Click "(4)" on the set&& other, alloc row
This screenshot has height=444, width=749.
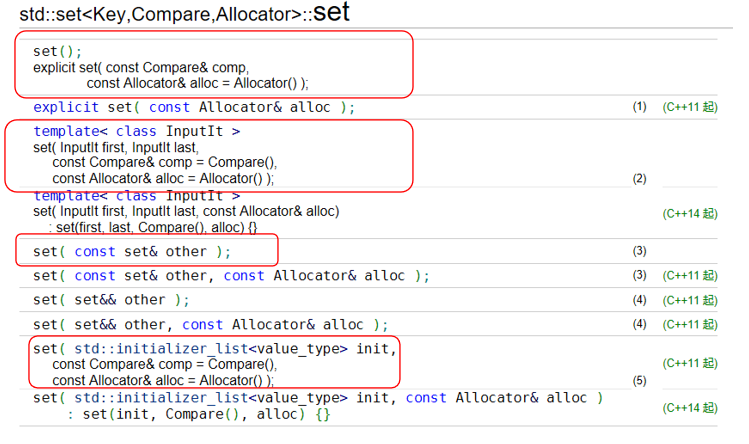(639, 324)
